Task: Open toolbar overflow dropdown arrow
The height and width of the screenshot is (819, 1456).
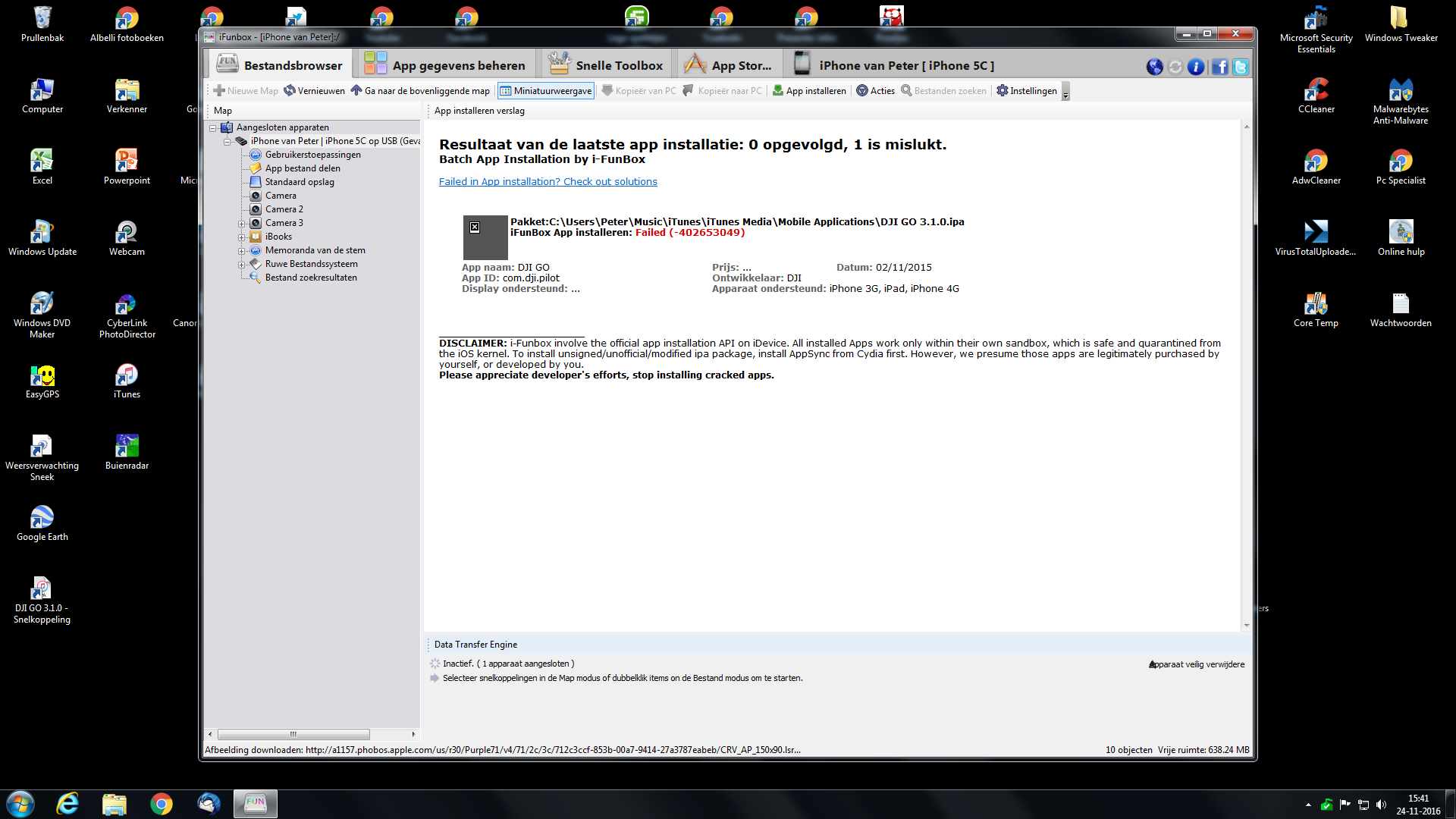Action: pyautogui.click(x=1065, y=92)
